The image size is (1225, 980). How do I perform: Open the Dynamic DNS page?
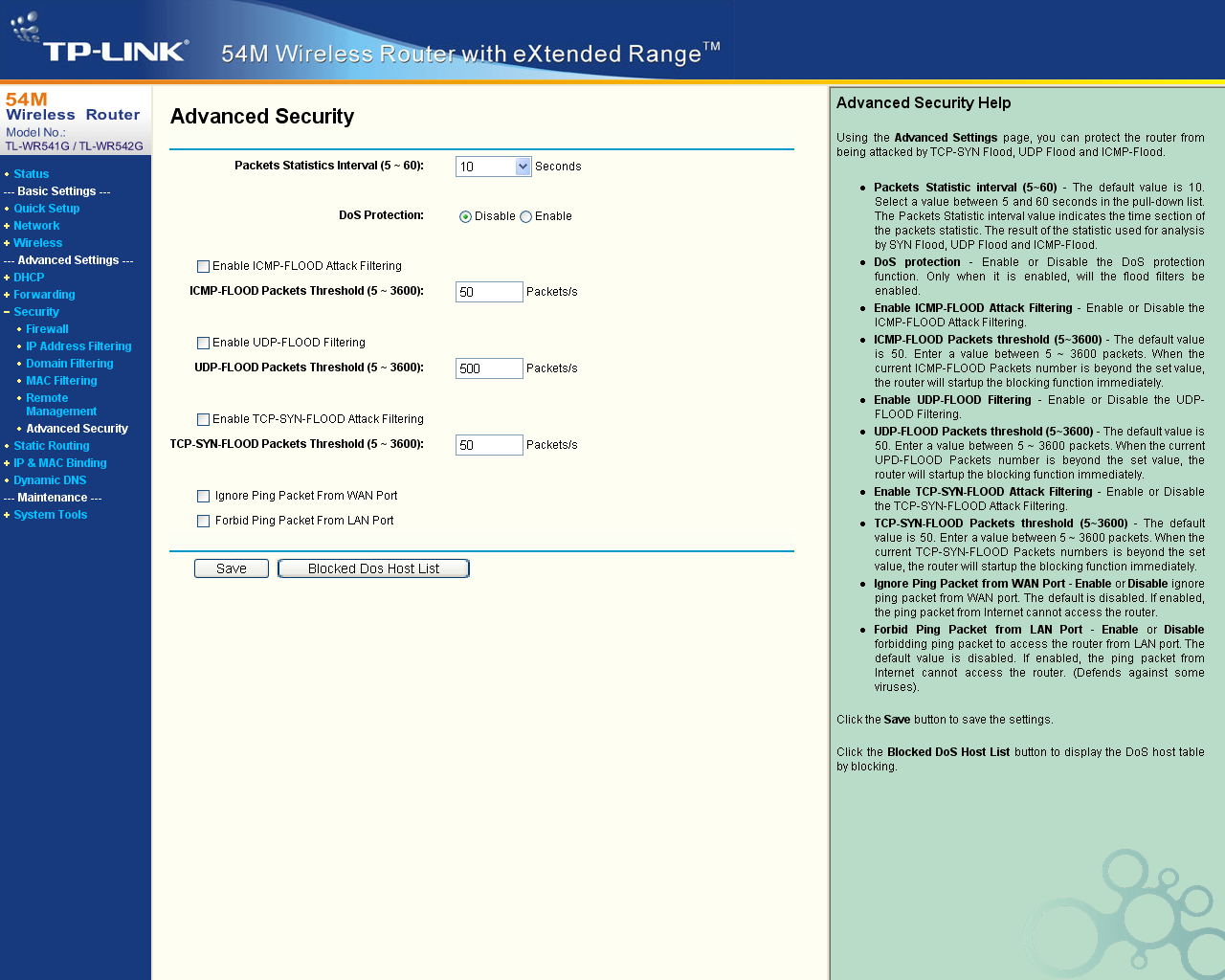[x=50, y=480]
